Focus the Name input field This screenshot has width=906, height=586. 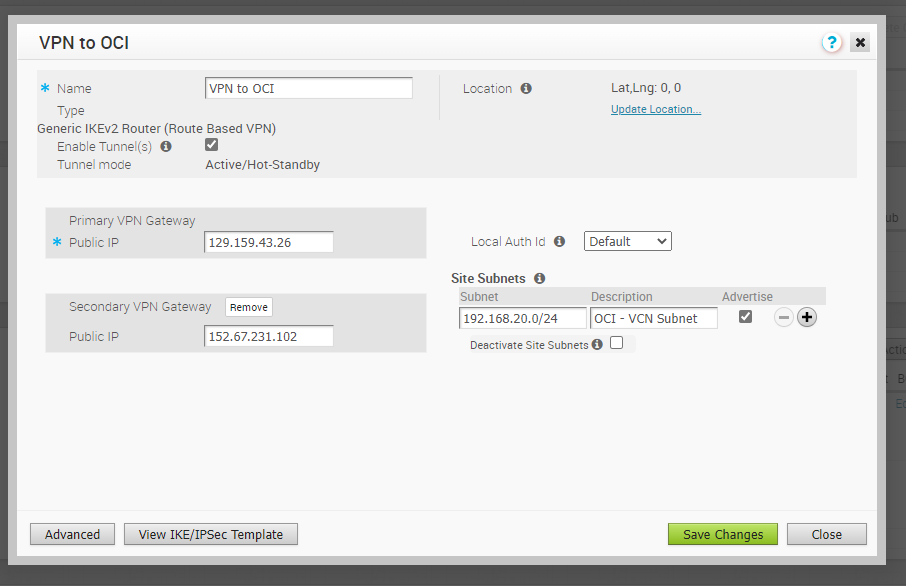tap(309, 88)
